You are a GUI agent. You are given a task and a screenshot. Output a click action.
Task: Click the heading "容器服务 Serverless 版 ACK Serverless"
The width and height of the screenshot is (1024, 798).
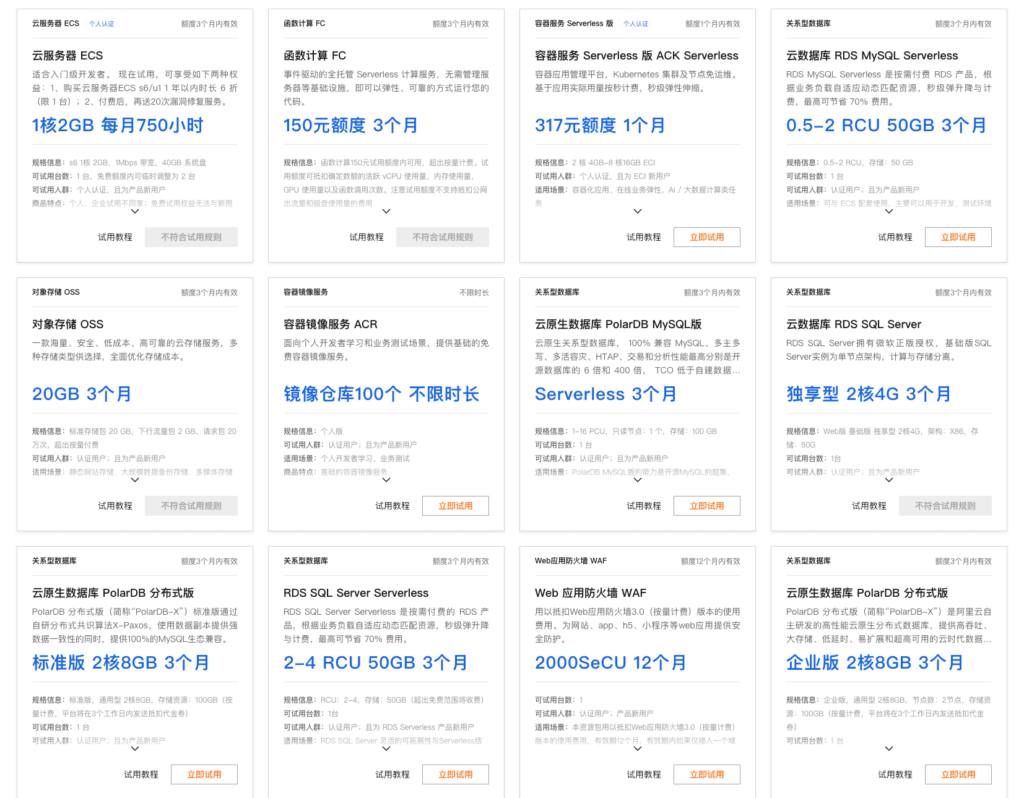[637, 56]
